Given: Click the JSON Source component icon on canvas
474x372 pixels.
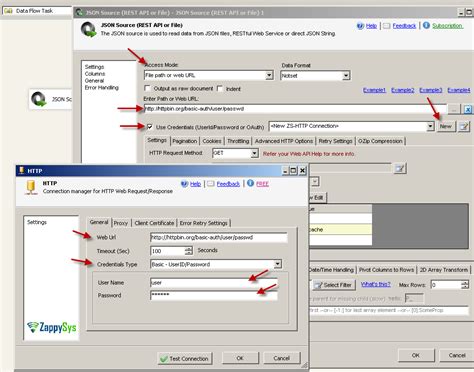Looking at the screenshot, I should 39,99.
